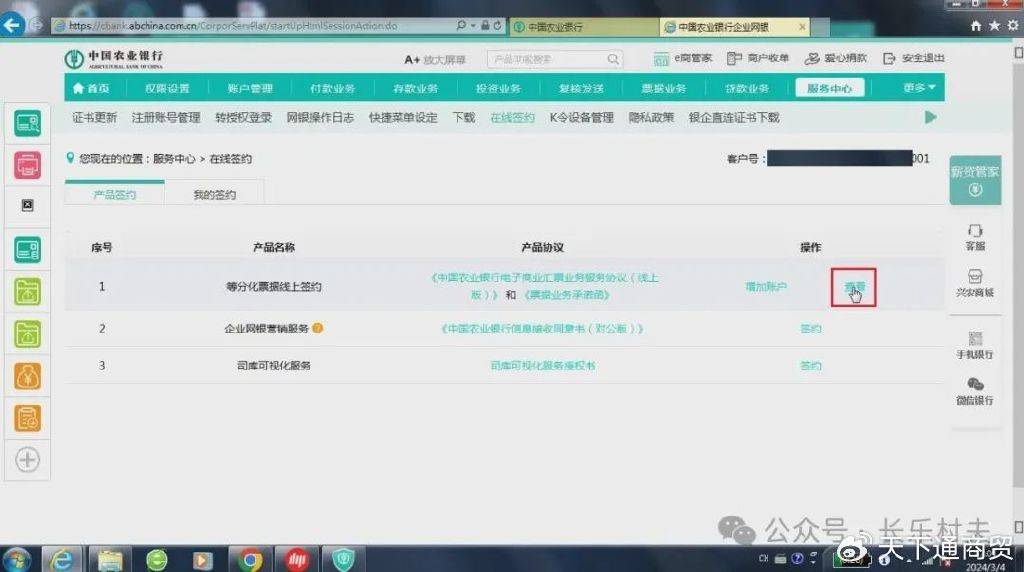Switch to the 产品签约 tab
The width and height of the screenshot is (1024, 572).
pyautogui.click(x=114, y=194)
